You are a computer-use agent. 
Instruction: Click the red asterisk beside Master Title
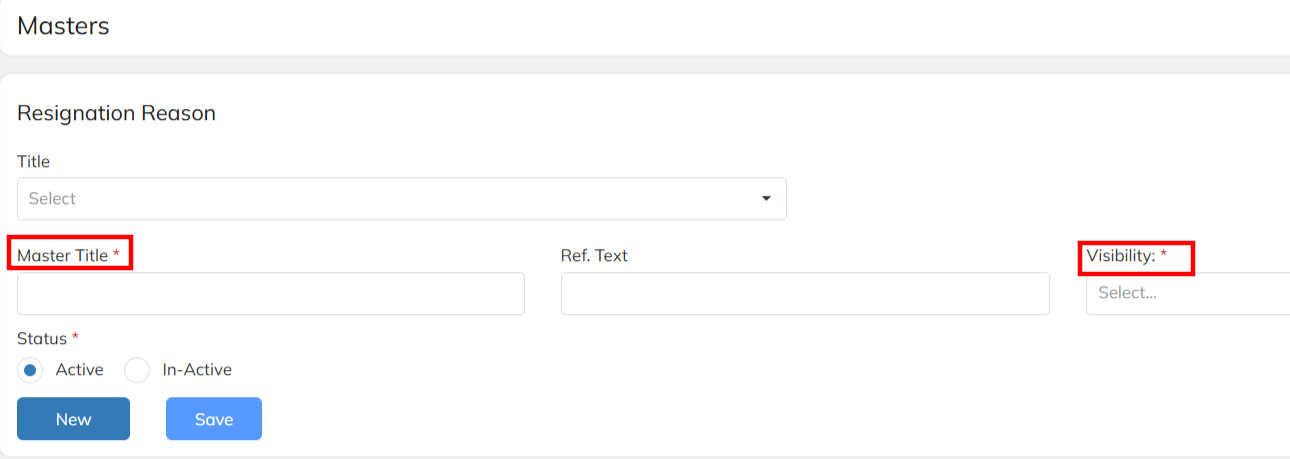(x=116, y=255)
